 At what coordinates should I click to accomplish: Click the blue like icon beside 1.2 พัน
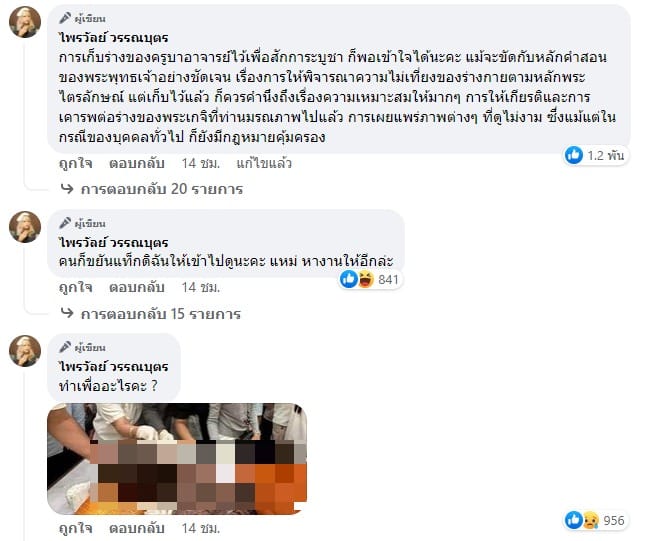point(573,155)
